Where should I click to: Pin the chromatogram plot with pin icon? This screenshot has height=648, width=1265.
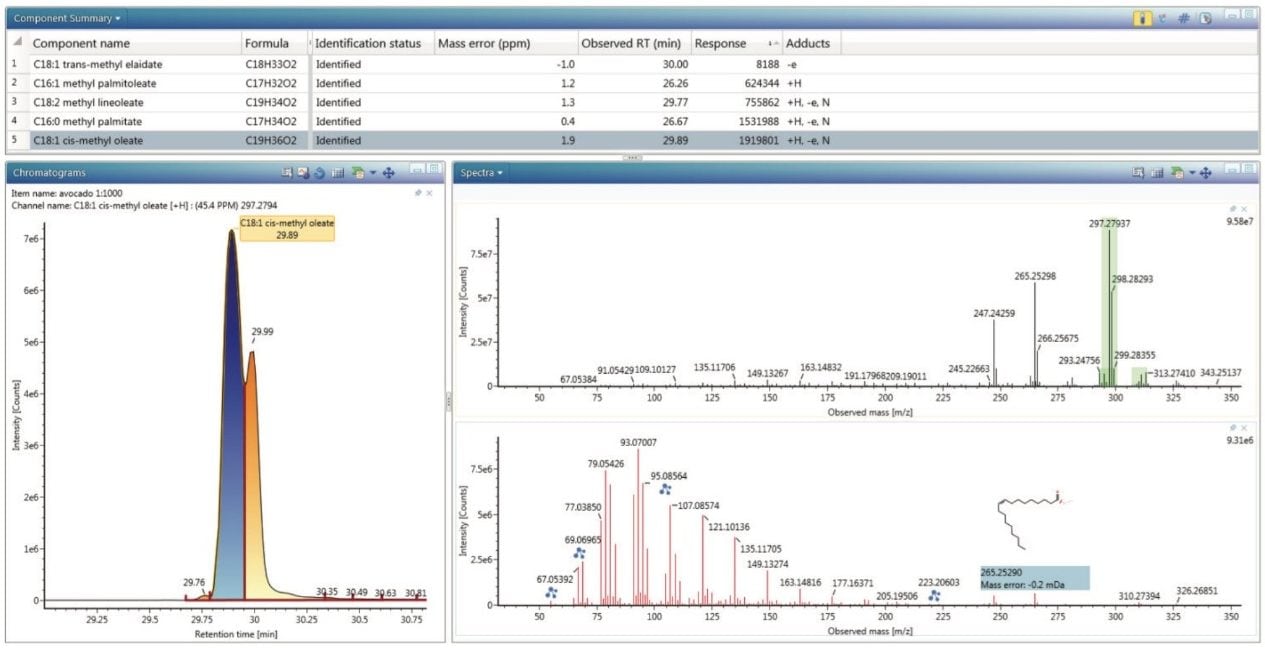[x=417, y=192]
